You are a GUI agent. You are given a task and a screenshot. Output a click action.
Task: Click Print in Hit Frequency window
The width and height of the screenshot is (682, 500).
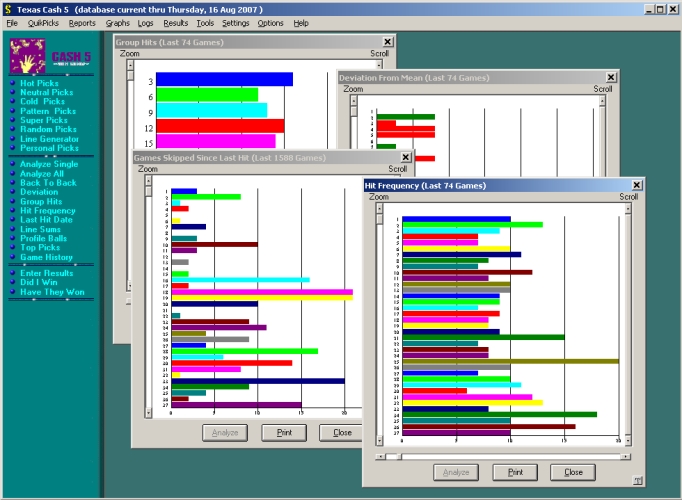coord(515,472)
